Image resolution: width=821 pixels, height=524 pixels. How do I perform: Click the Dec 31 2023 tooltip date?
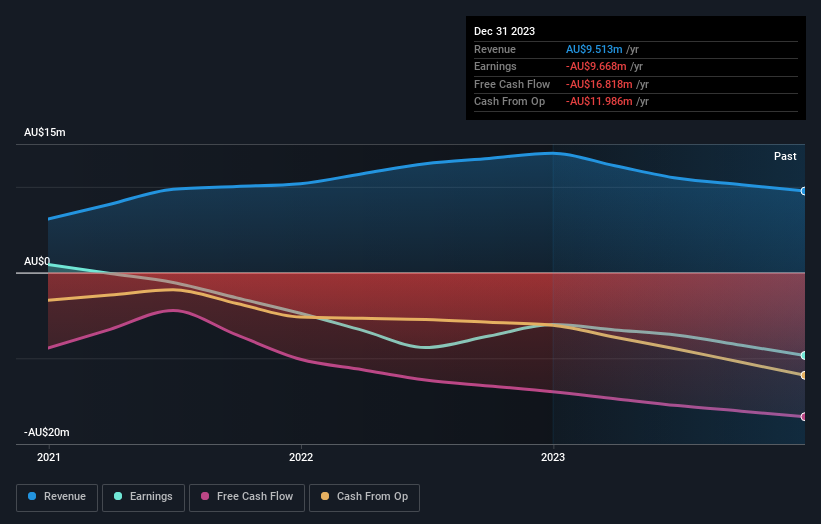(x=504, y=31)
